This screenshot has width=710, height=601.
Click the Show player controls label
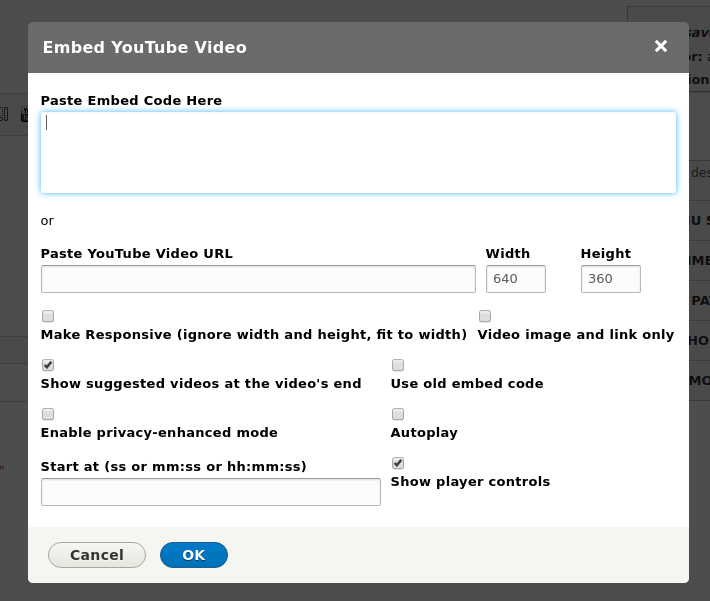(470, 481)
